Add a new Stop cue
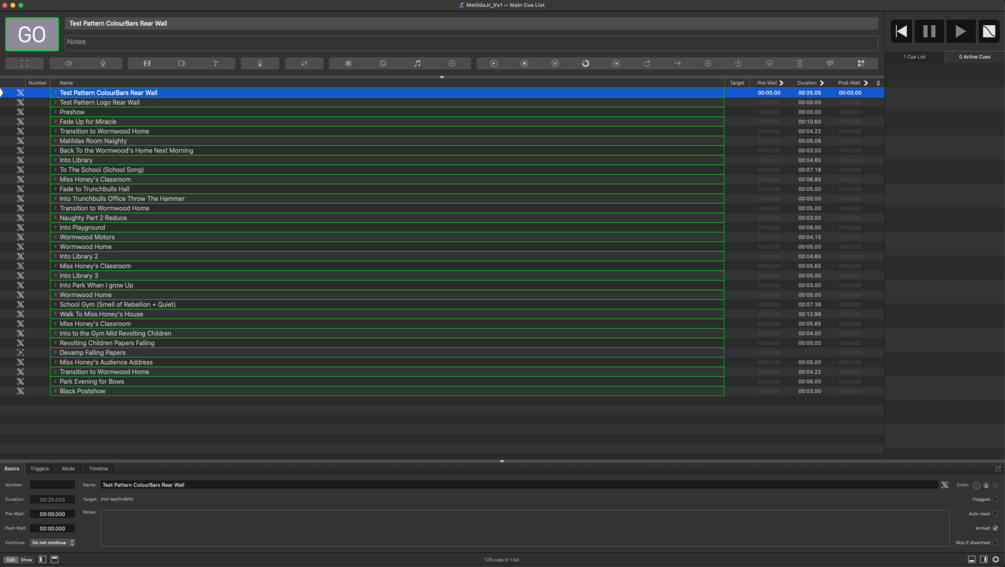 (x=524, y=63)
